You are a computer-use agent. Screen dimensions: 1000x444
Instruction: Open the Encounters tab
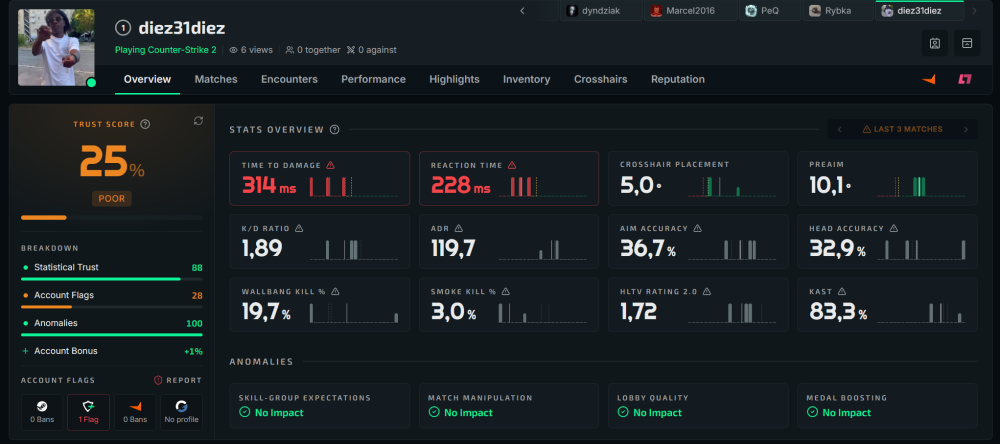point(290,79)
